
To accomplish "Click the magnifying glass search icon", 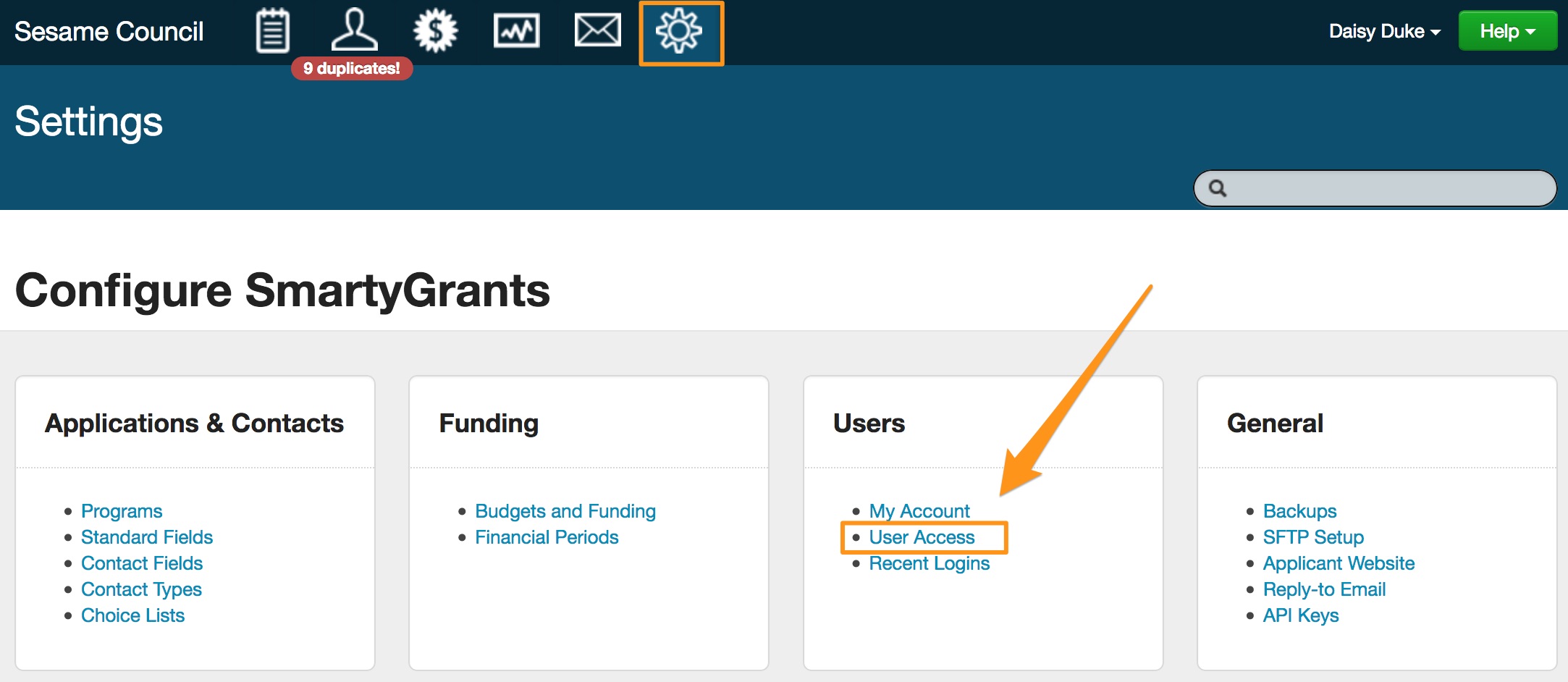I will (1218, 189).
